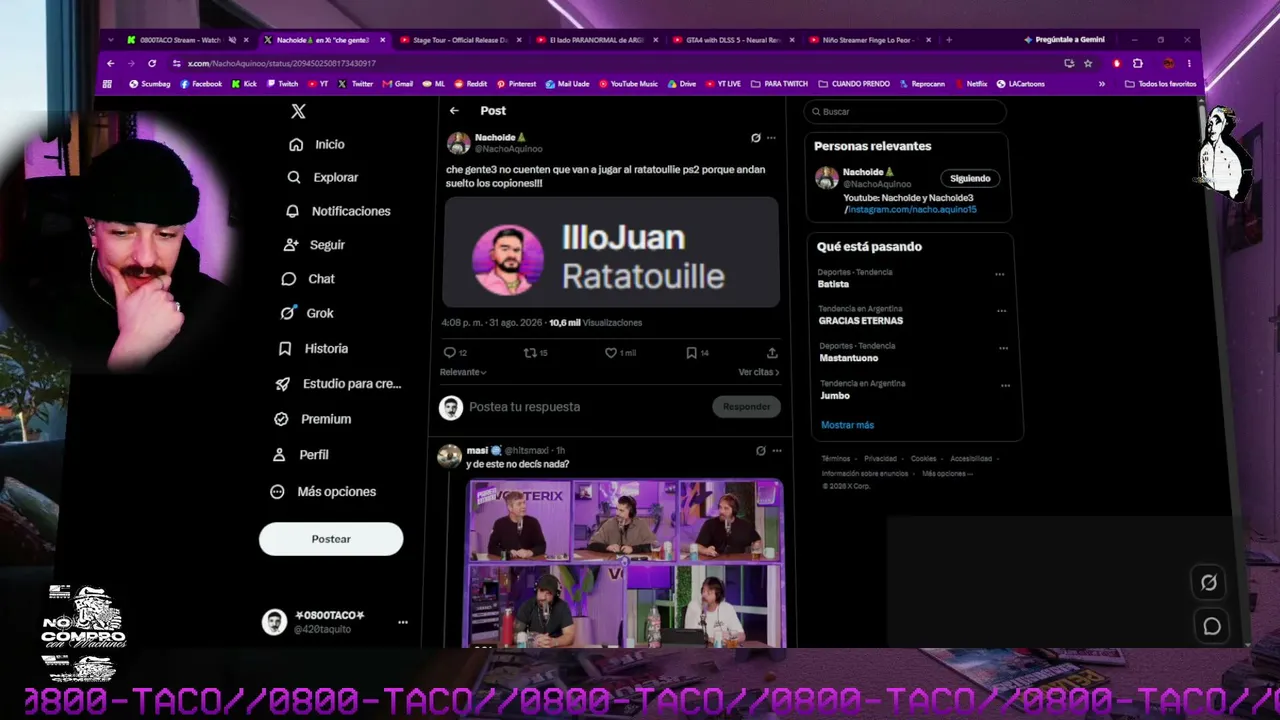The width and height of the screenshot is (1280, 720).
Task: Open the Privacidad footer link
Action: (x=880, y=459)
